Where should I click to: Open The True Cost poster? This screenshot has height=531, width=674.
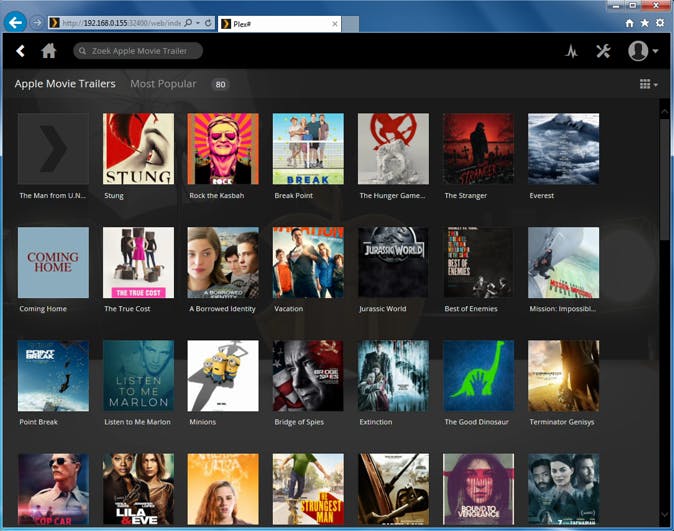138,263
